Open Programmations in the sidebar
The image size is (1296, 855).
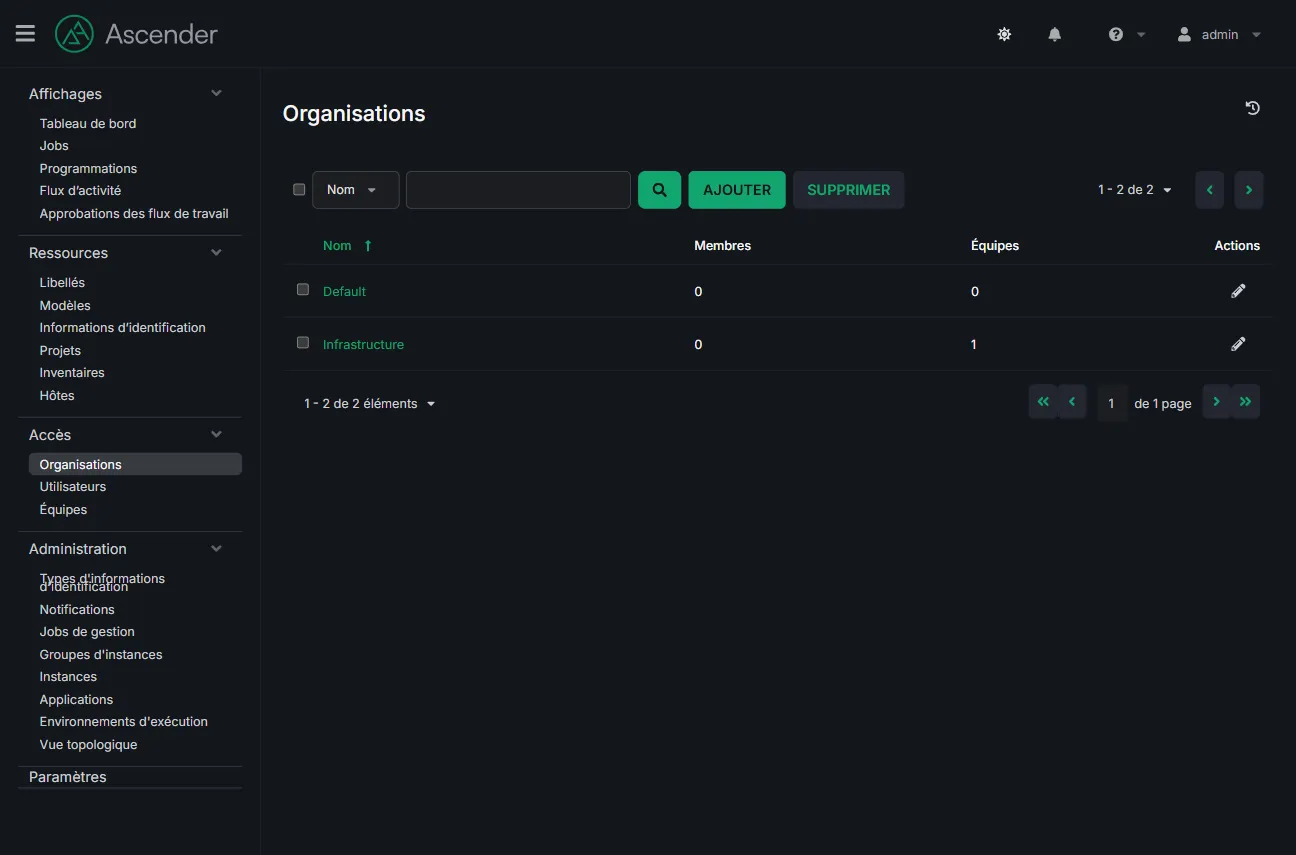(x=88, y=169)
